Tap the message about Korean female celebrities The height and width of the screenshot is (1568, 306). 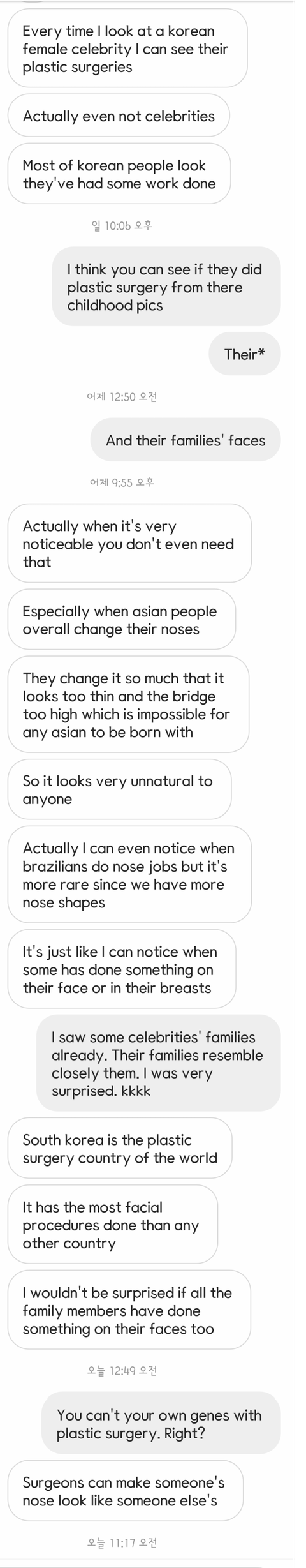(x=127, y=49)
